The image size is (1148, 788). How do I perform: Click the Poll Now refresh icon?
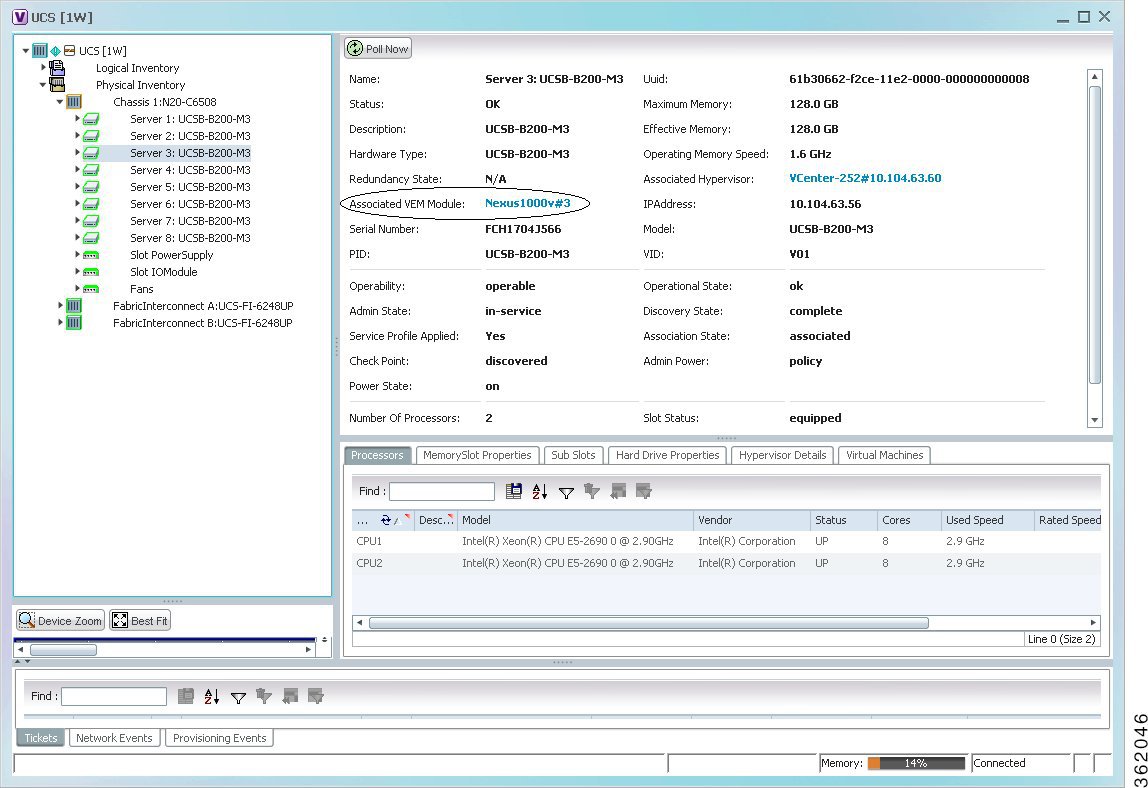point(355,48)
